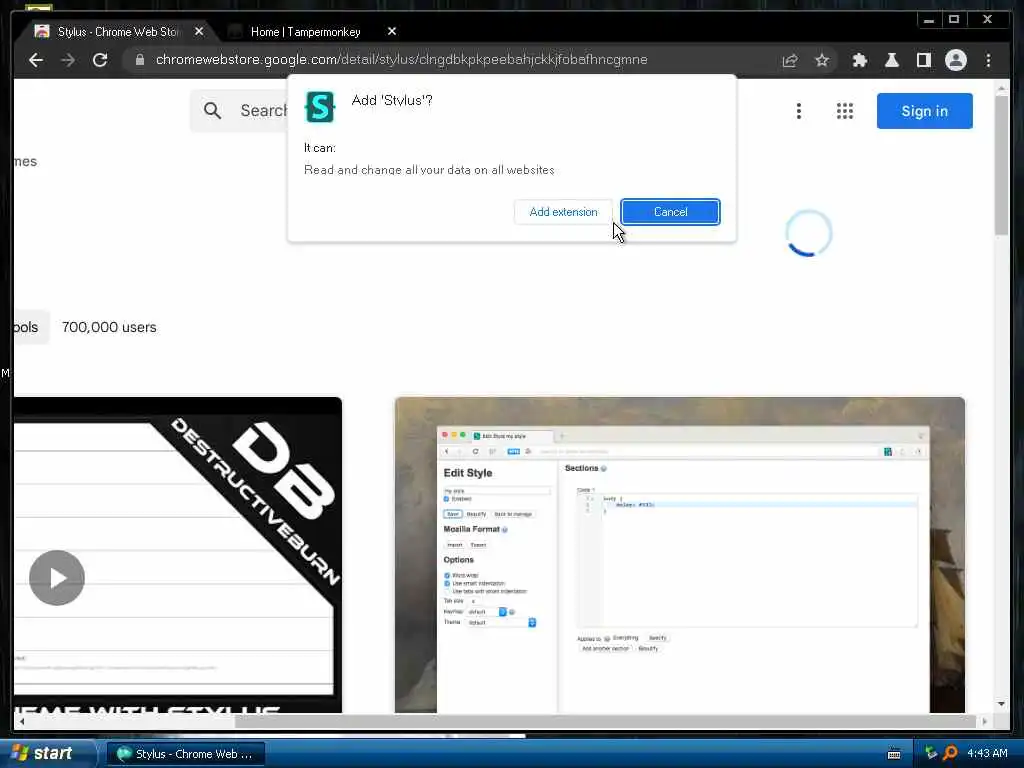Bookmark this page with the star icon
Screen dimensions: 1024x768
click(822, 60)
